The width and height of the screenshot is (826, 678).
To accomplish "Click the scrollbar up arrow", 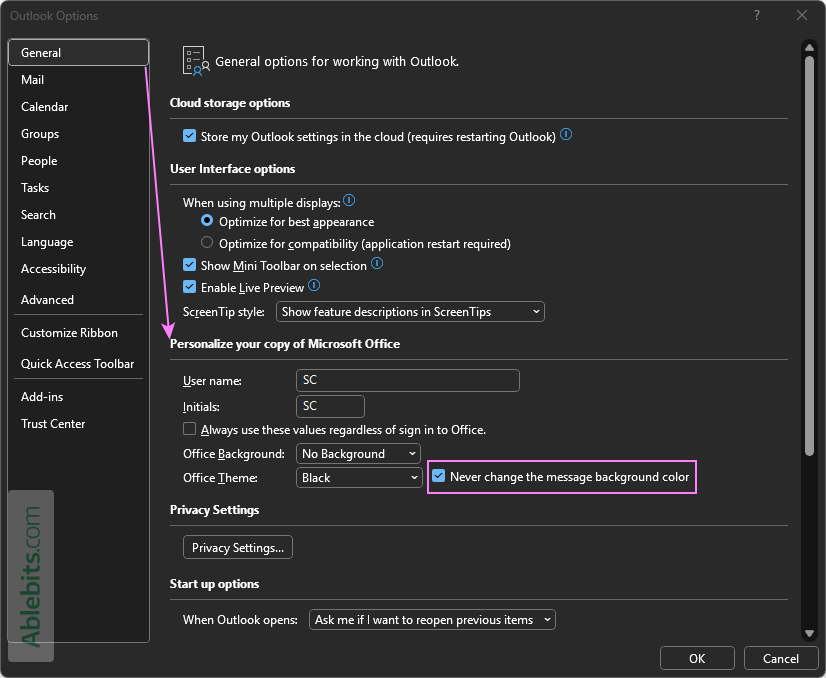I will pyautogui.click(x=809, y=47).
